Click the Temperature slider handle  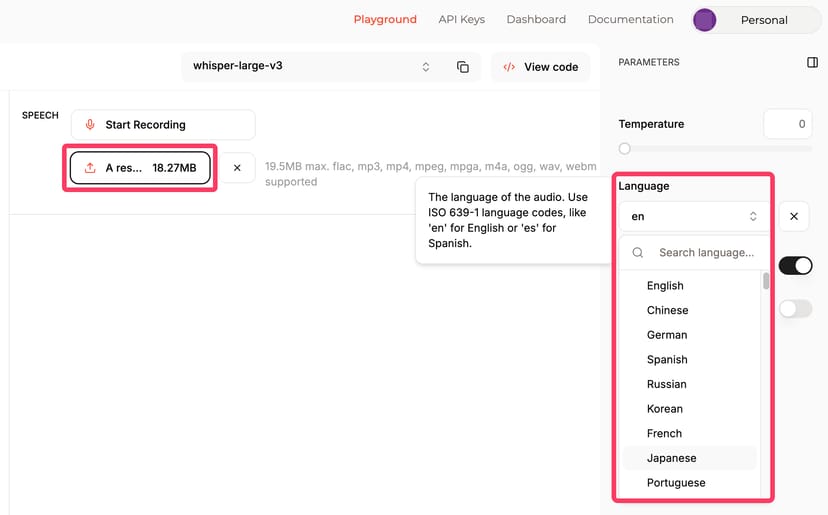click(625, 149)
